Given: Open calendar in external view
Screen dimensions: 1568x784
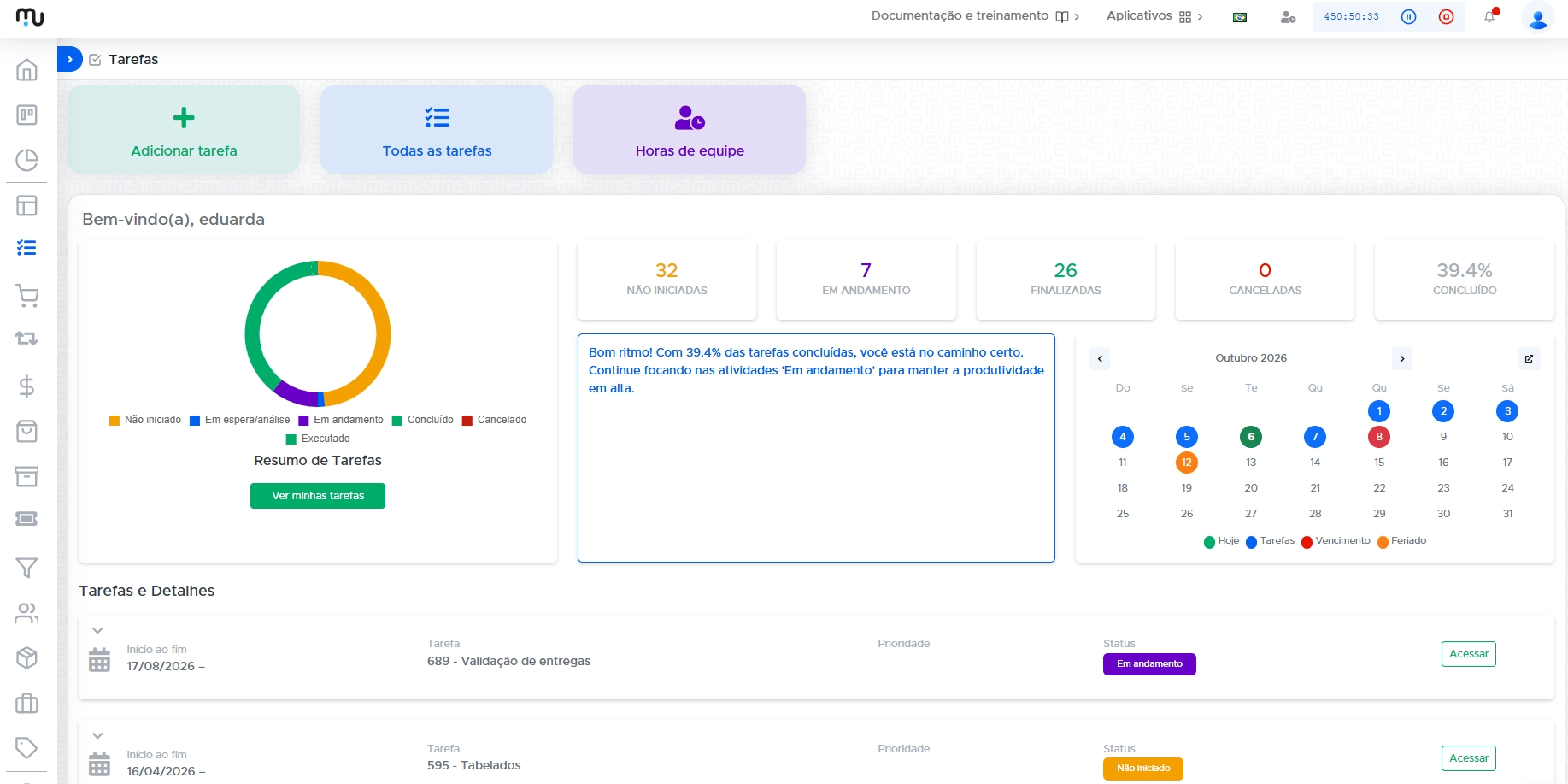Looking at the screenshot, I should coord(1529,358).
